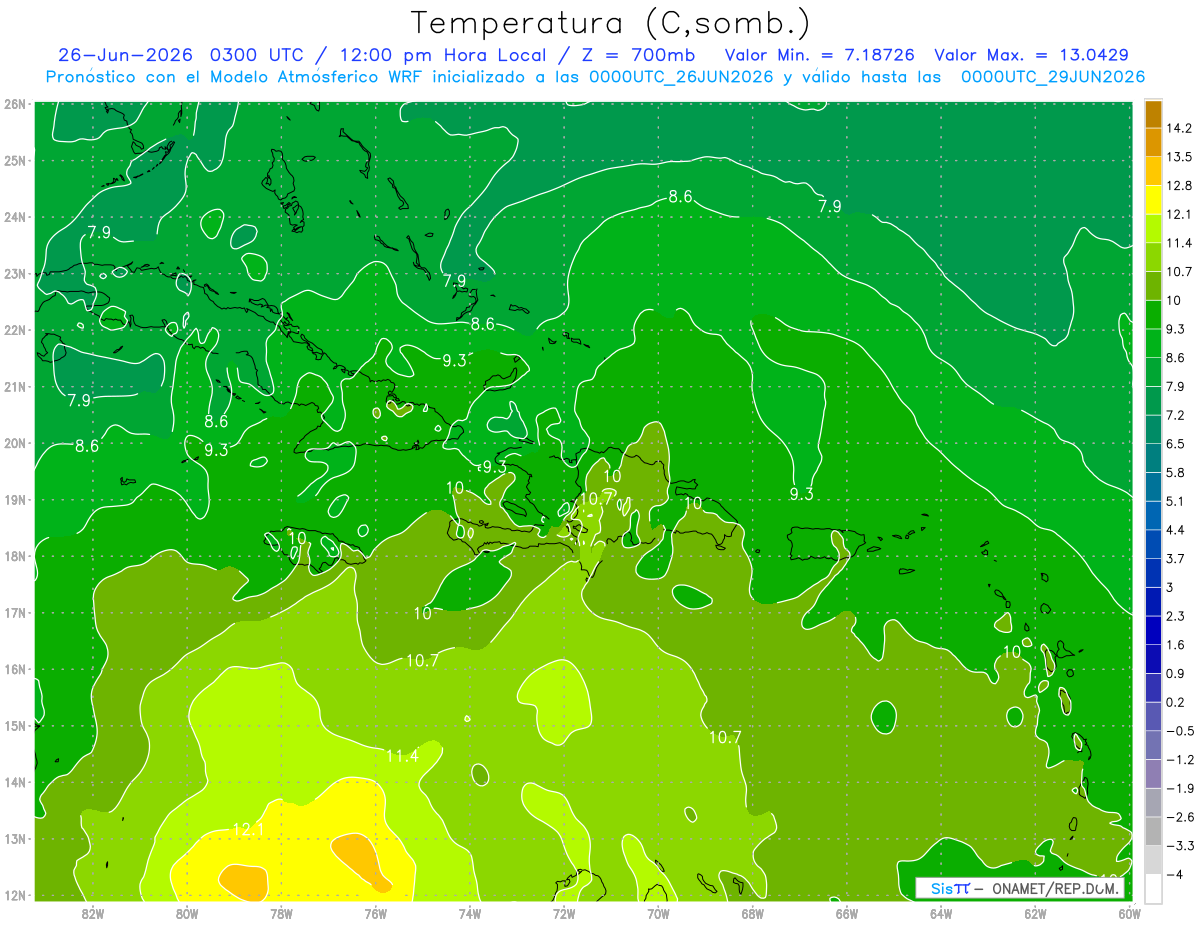Image resolution: width=1200 pixels, height=927 pixels.
Task: Click the '6.5' colorbar label
Action: (x=1176, y=443)
